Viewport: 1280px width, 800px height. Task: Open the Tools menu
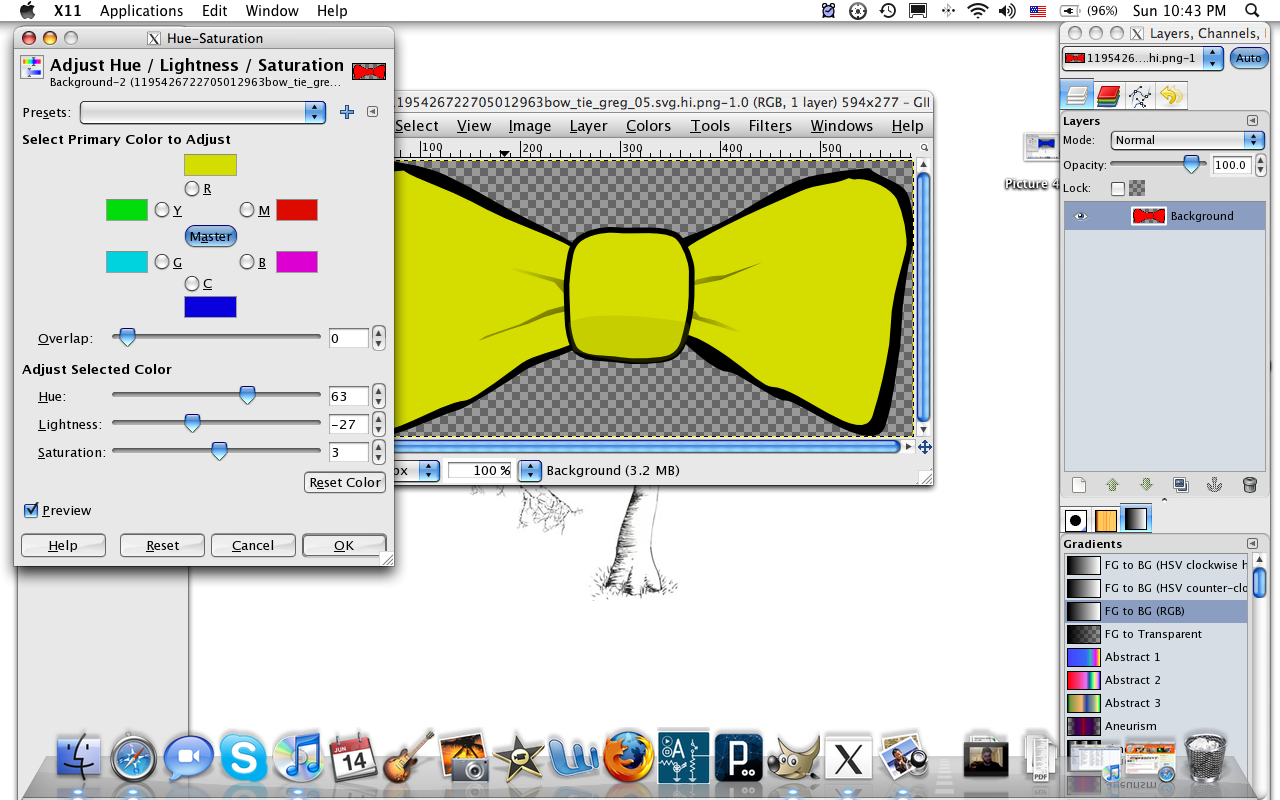pyautogui.click(x=710, y=126)
